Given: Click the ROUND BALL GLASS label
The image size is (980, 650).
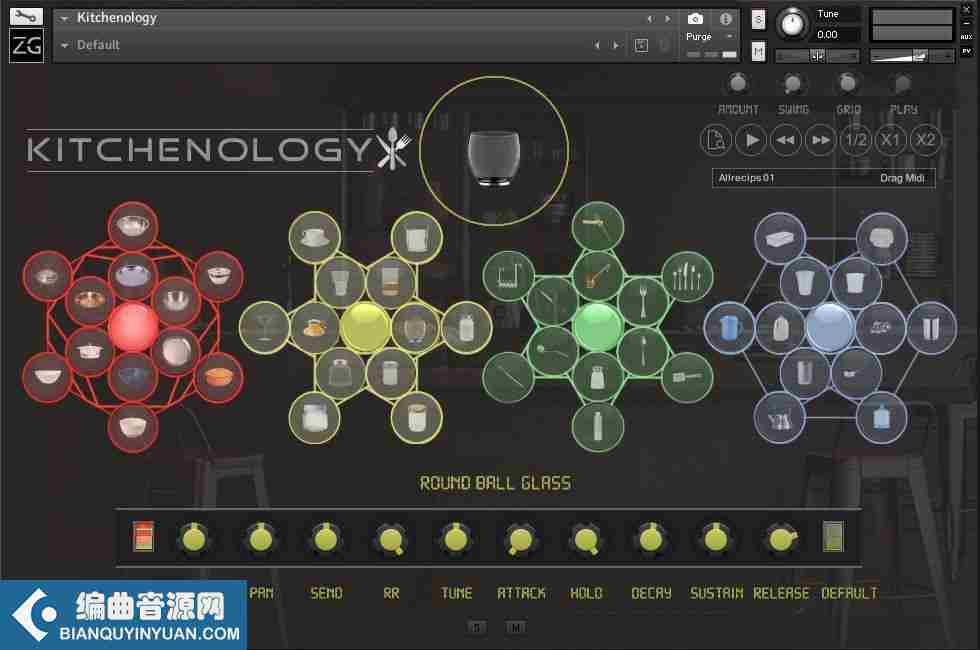Looking at the screenshot, I should click(495, 482).
